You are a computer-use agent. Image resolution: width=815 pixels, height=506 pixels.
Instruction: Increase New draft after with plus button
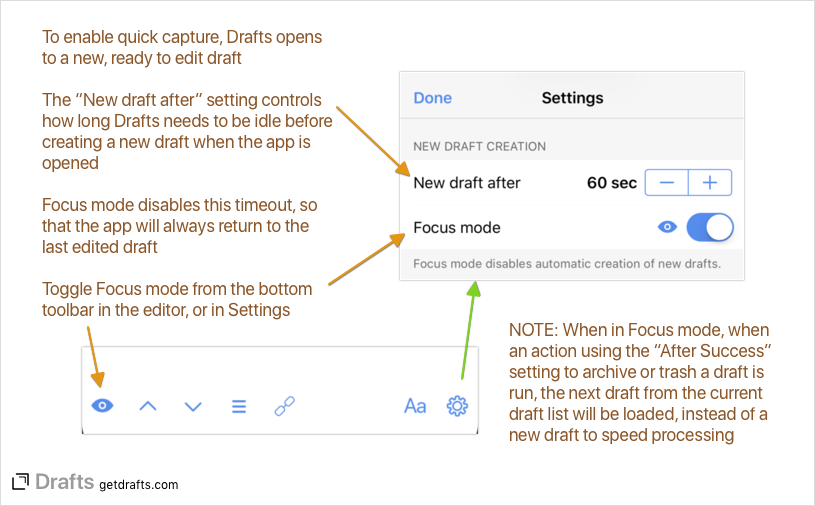coord(710,182)
